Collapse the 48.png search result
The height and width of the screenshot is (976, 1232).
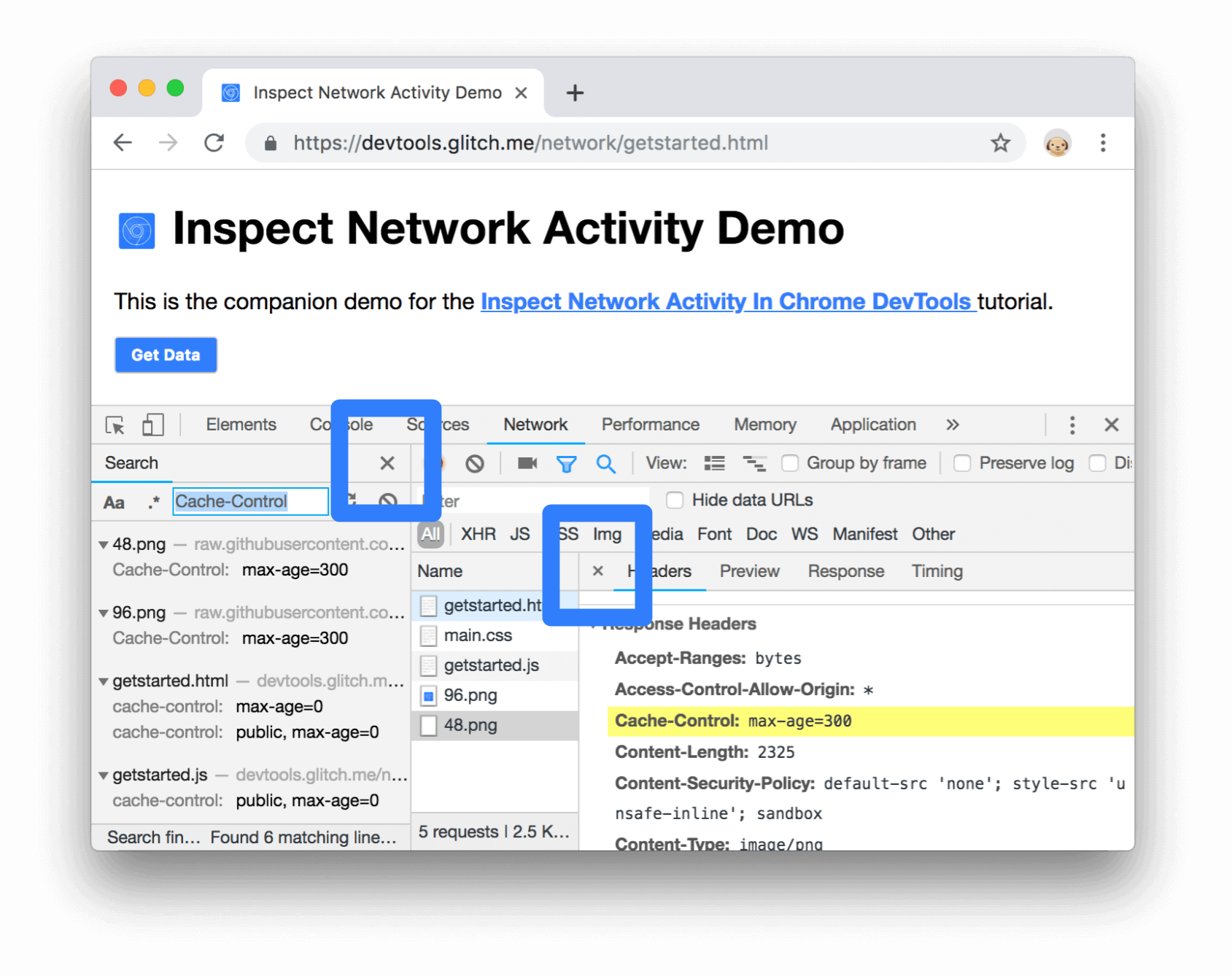tap(104, 545)
